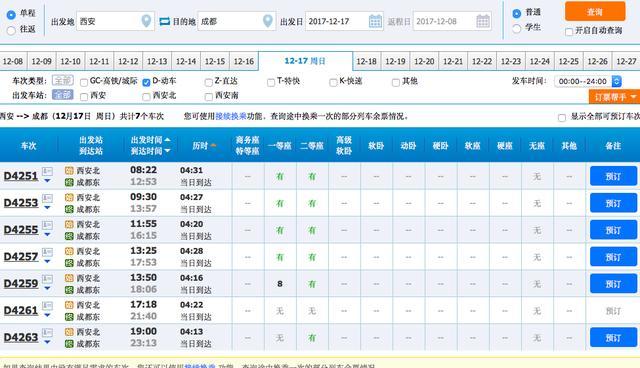Select the 普通 ticket type radio
640x368 pixels.
click(516, 13)
